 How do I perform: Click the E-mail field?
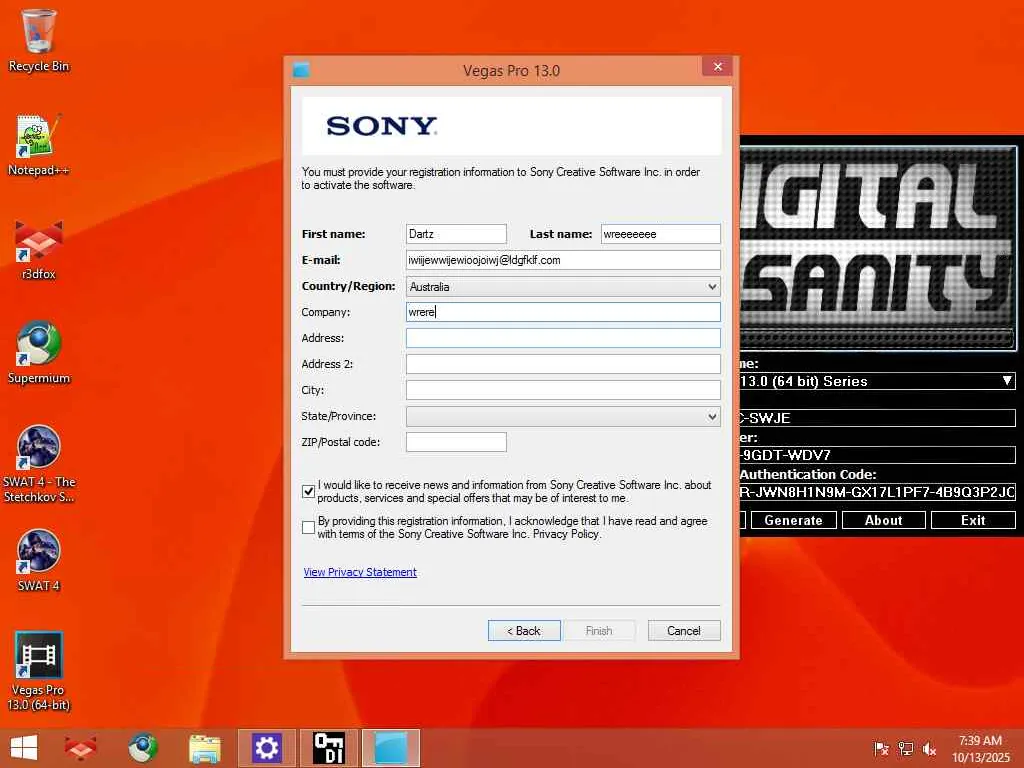point(563,260)
